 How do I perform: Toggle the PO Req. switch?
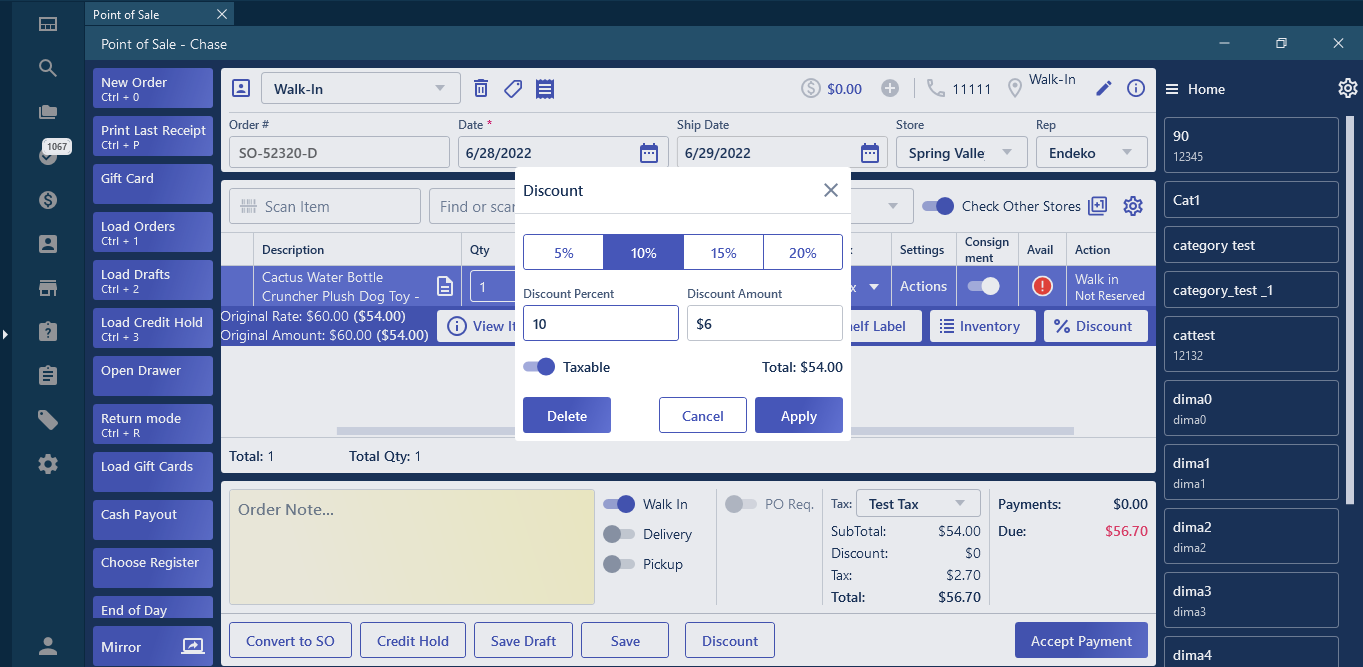click(741, 504)
